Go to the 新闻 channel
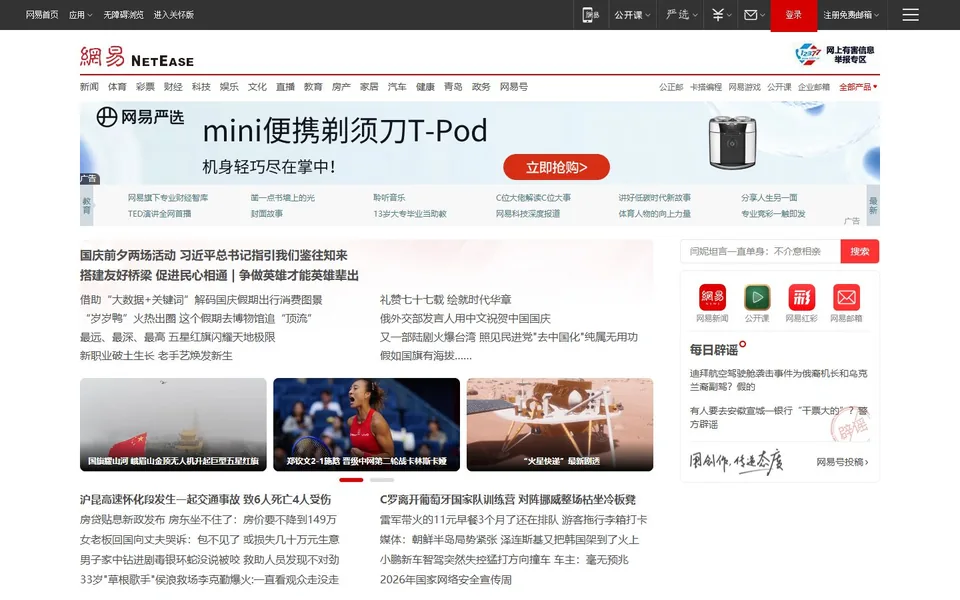 (89, 87)
